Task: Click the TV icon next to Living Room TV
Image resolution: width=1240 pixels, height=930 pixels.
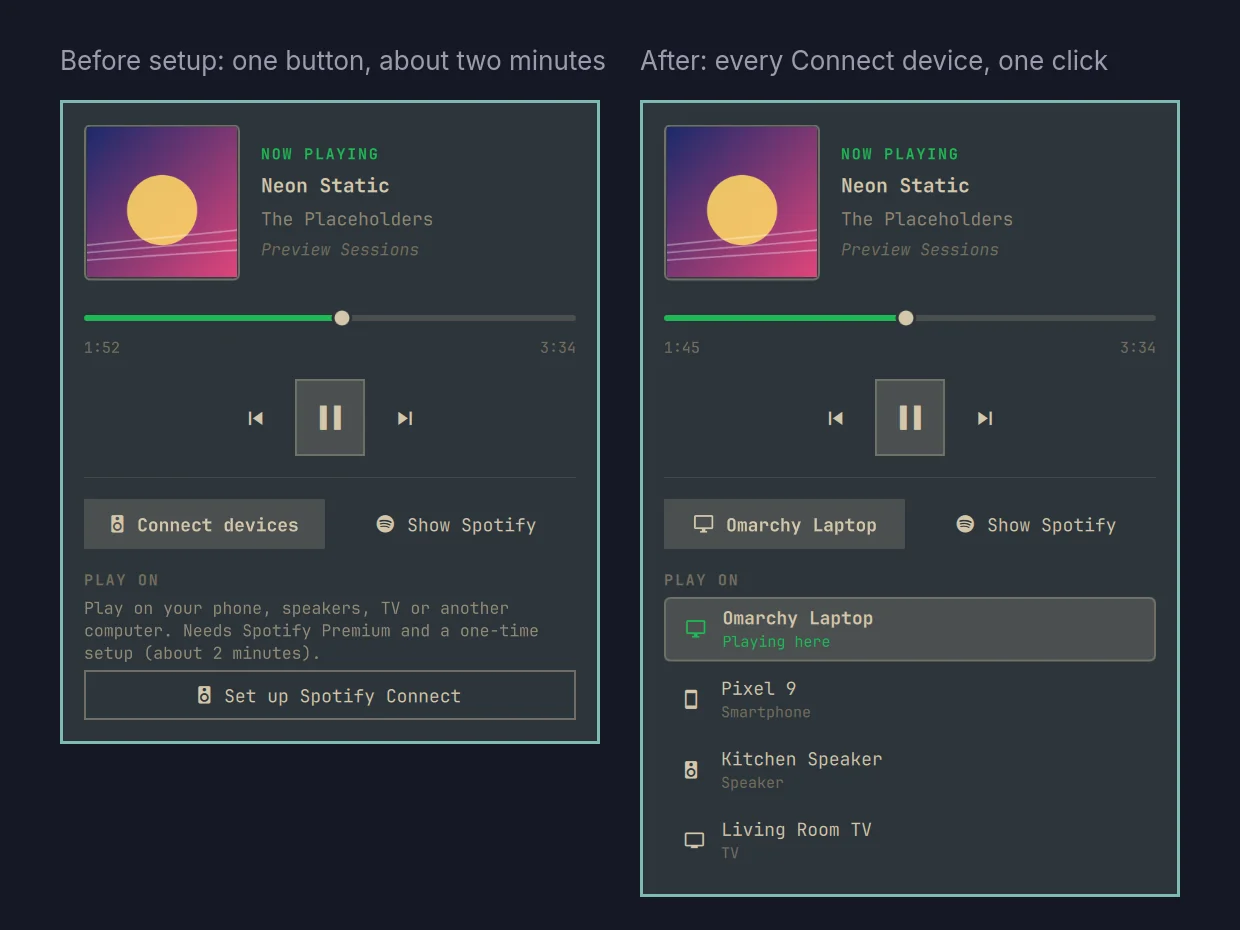Action: point(694,840)
